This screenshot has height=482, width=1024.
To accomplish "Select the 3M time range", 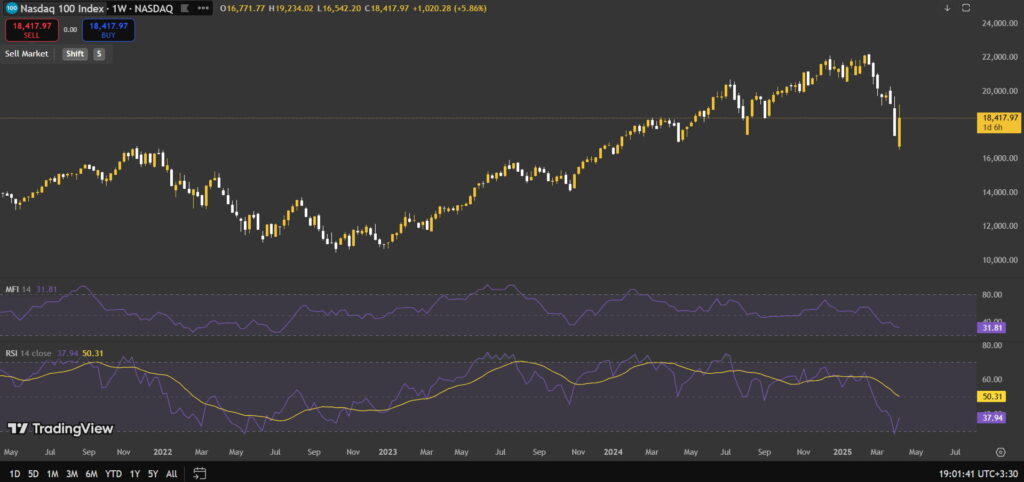I will point(72,474).
